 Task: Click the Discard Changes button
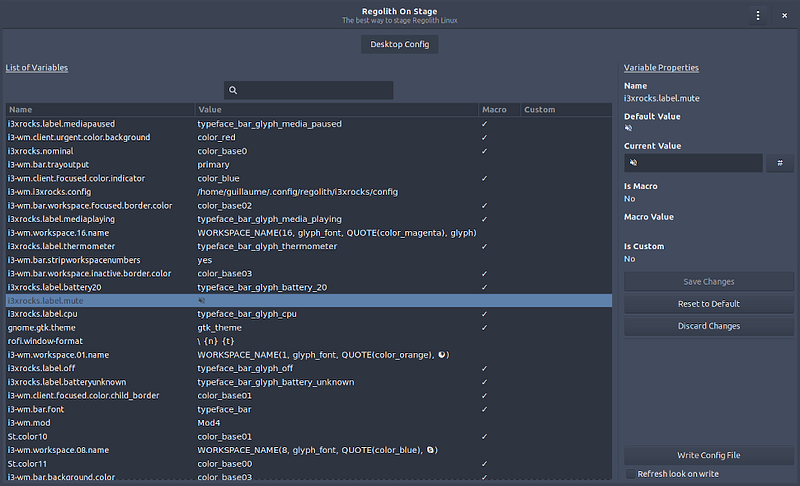(x=709, y=326)
